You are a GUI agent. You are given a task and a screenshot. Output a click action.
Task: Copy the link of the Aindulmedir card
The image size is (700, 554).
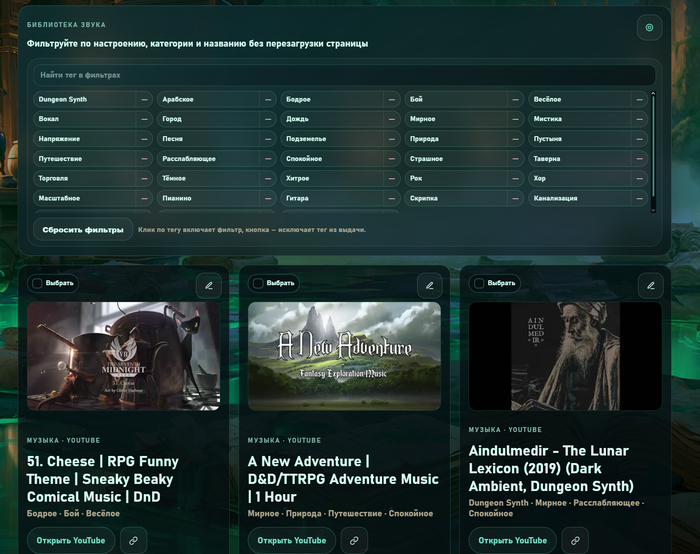tap(575, 541)
